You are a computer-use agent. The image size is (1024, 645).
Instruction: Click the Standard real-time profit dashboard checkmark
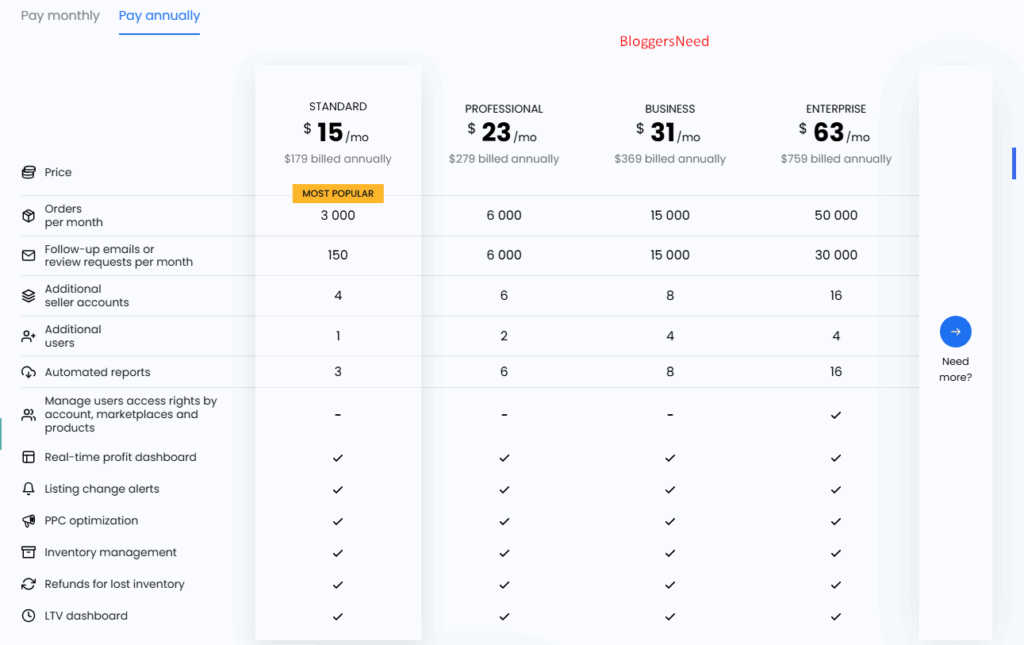(x=338, y=458)
